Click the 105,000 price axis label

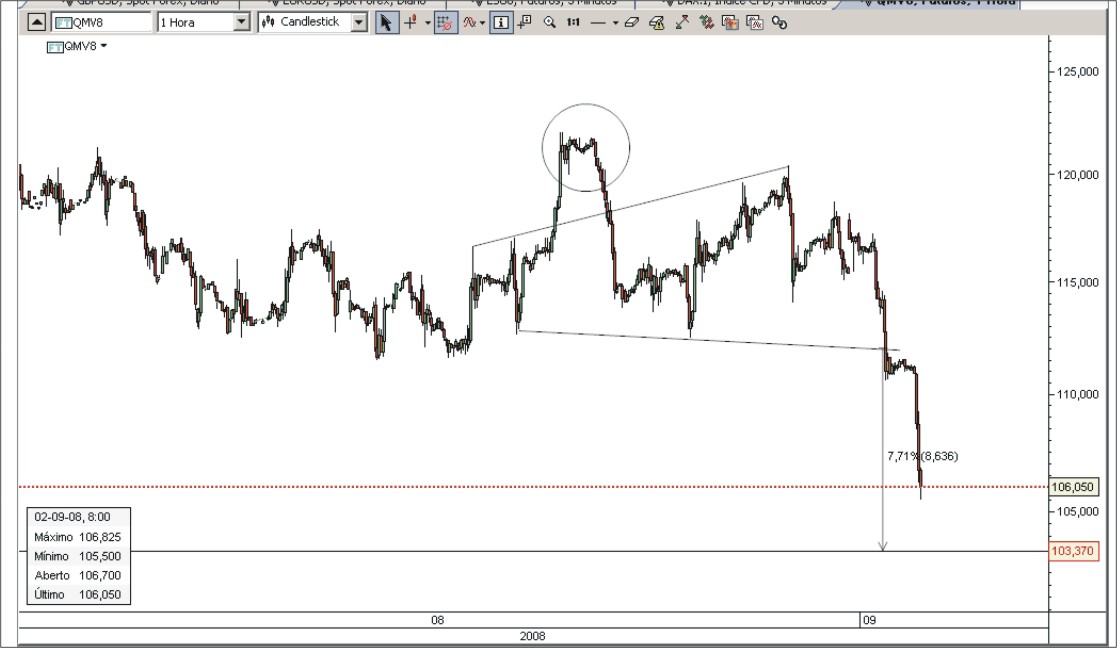click(1078, 512)
